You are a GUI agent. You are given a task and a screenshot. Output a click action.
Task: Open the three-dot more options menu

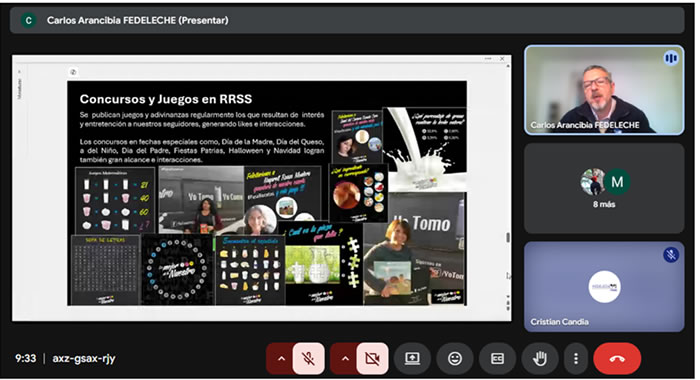pos(576,358)
